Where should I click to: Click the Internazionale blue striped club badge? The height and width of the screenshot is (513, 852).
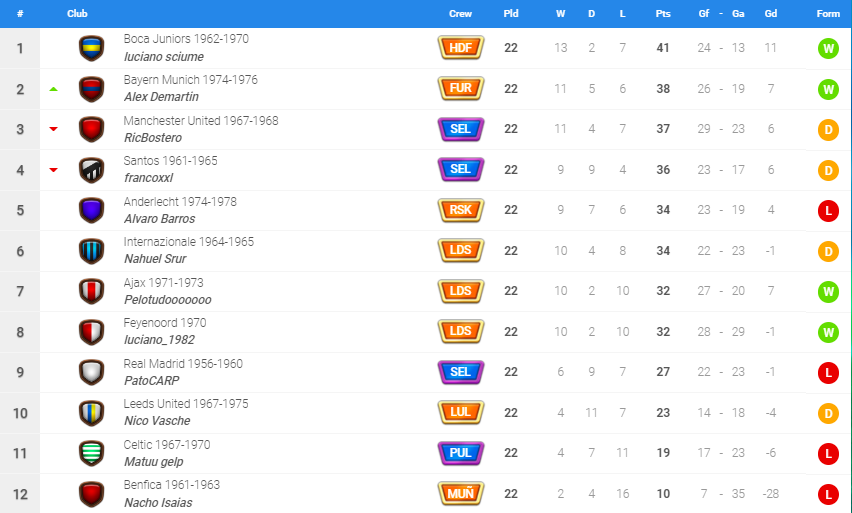pos(91,251)
